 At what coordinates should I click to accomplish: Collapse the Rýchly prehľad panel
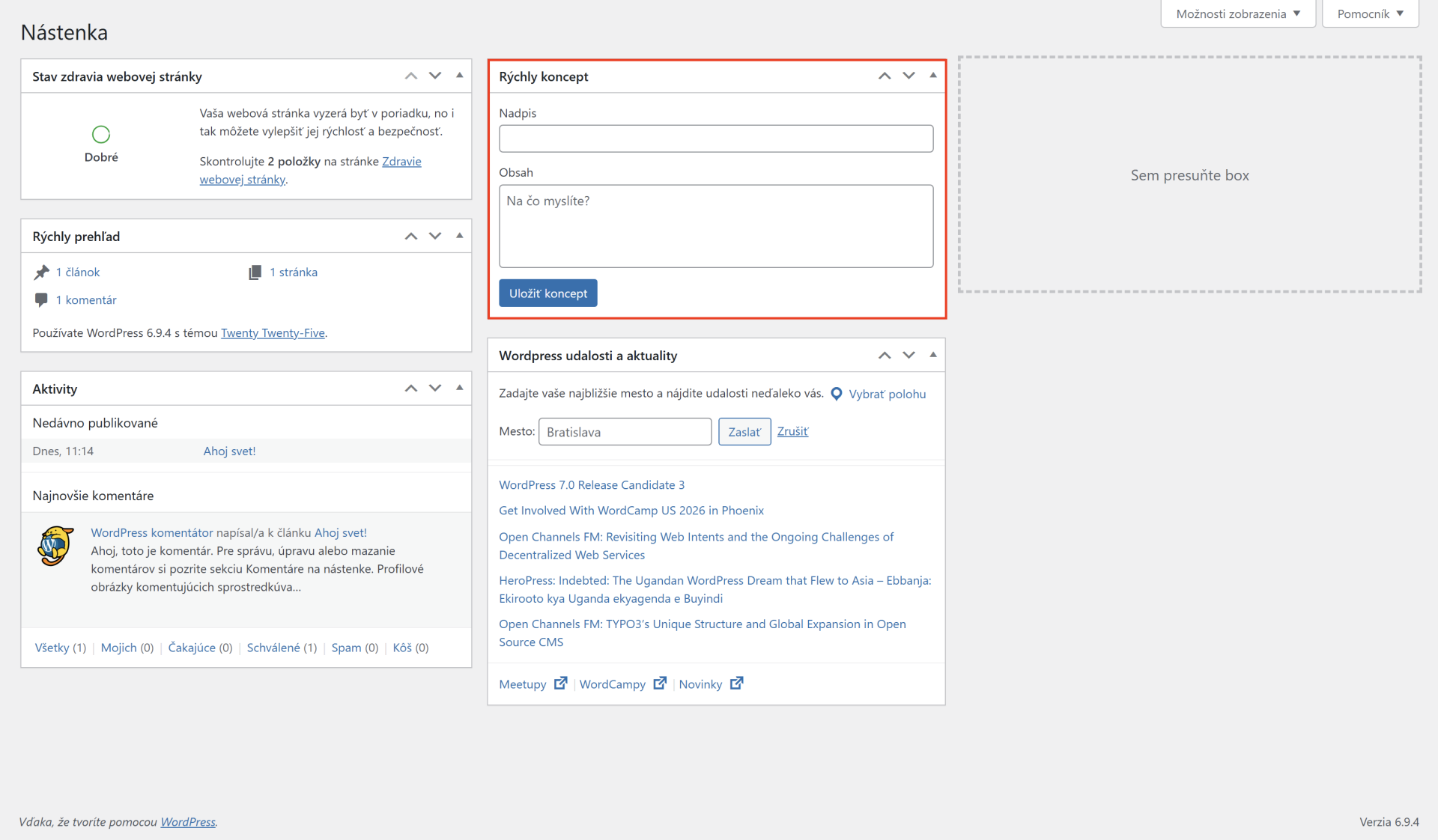[459, 236]
